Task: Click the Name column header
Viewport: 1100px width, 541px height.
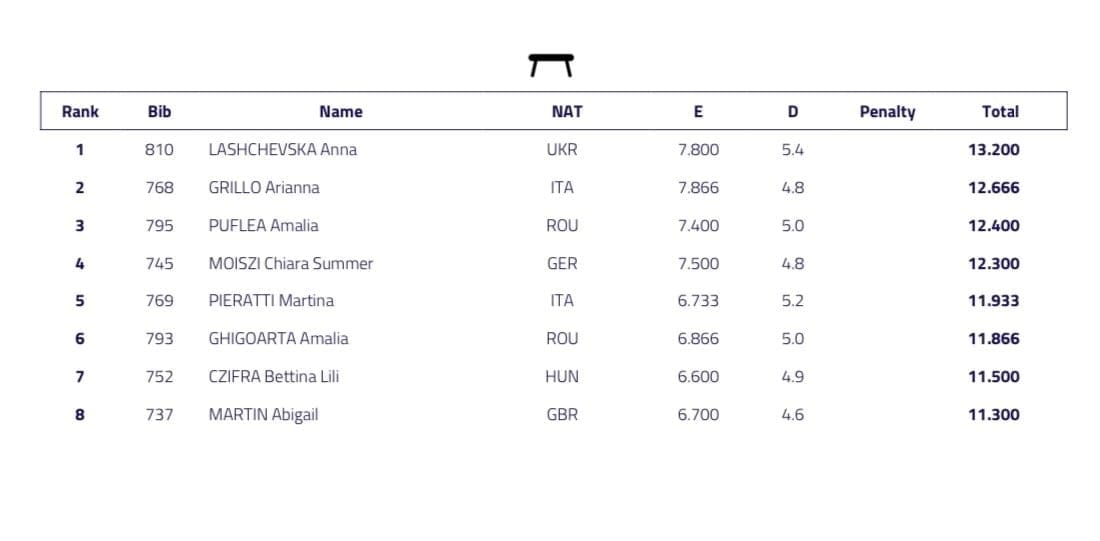Action: tap(340, 112)
